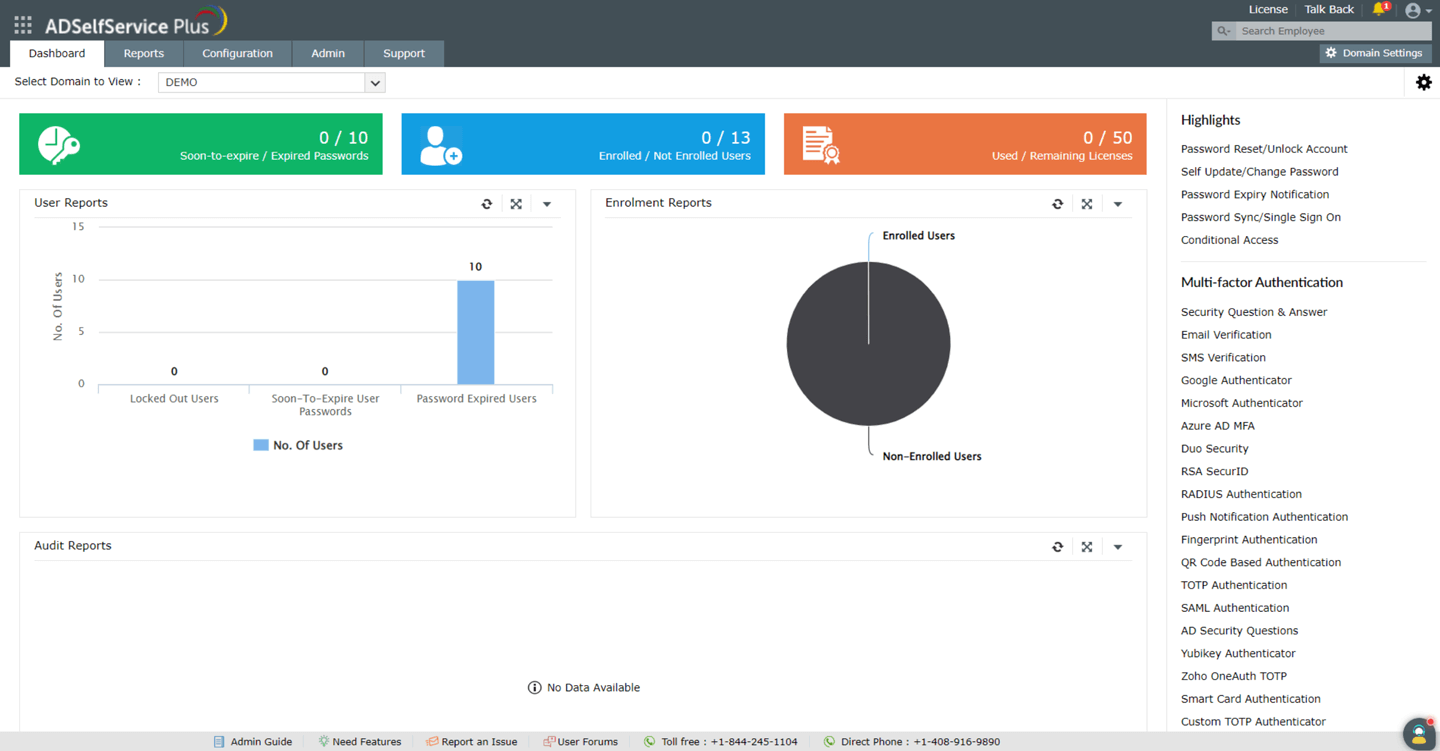This screenshot has width=1440, height=751.
Task: Maximize the Enrolment Reports panel
Action: pyautogui.click(x=1087, y=204)
